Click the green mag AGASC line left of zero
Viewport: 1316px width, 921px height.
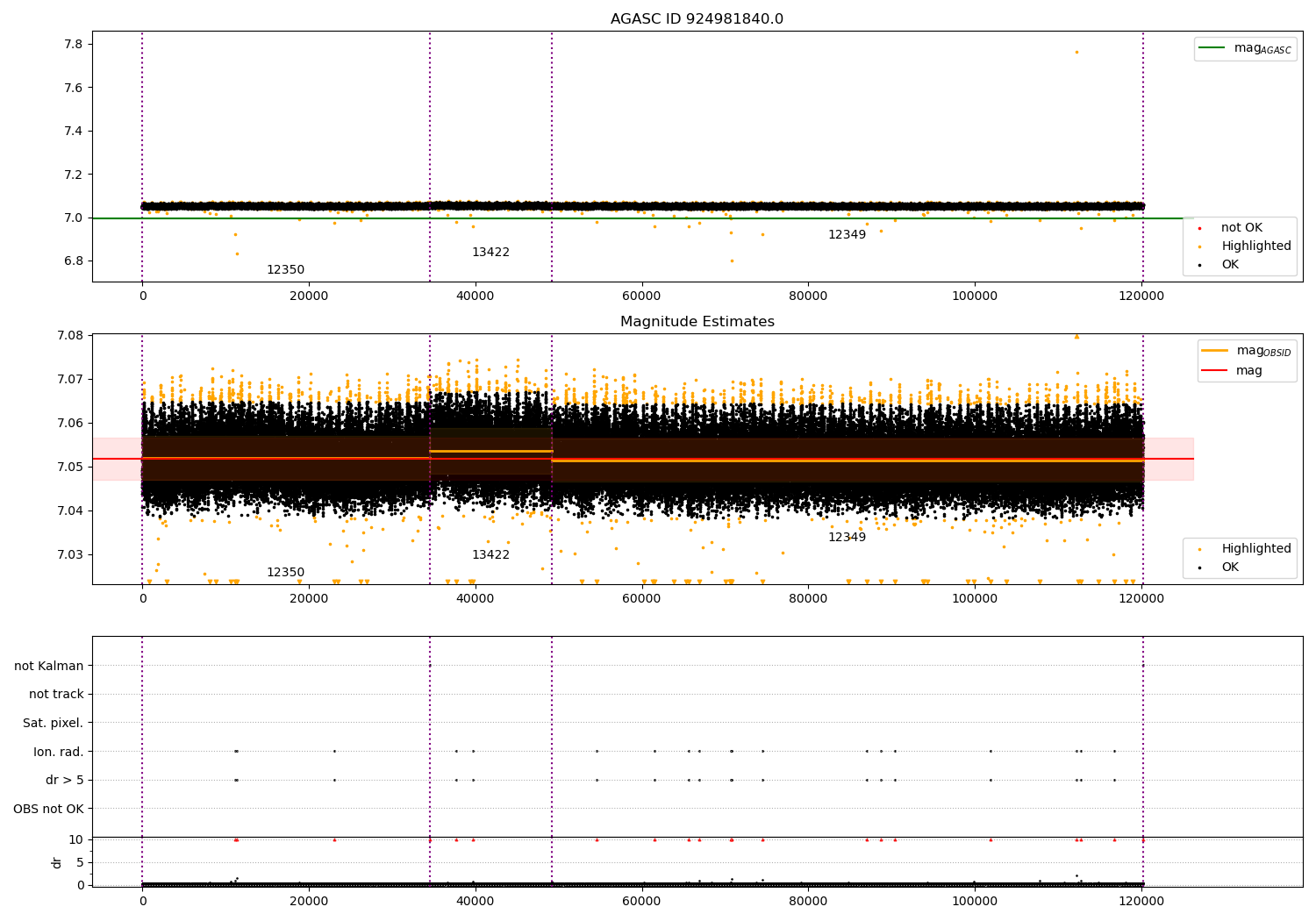[117, 218]
